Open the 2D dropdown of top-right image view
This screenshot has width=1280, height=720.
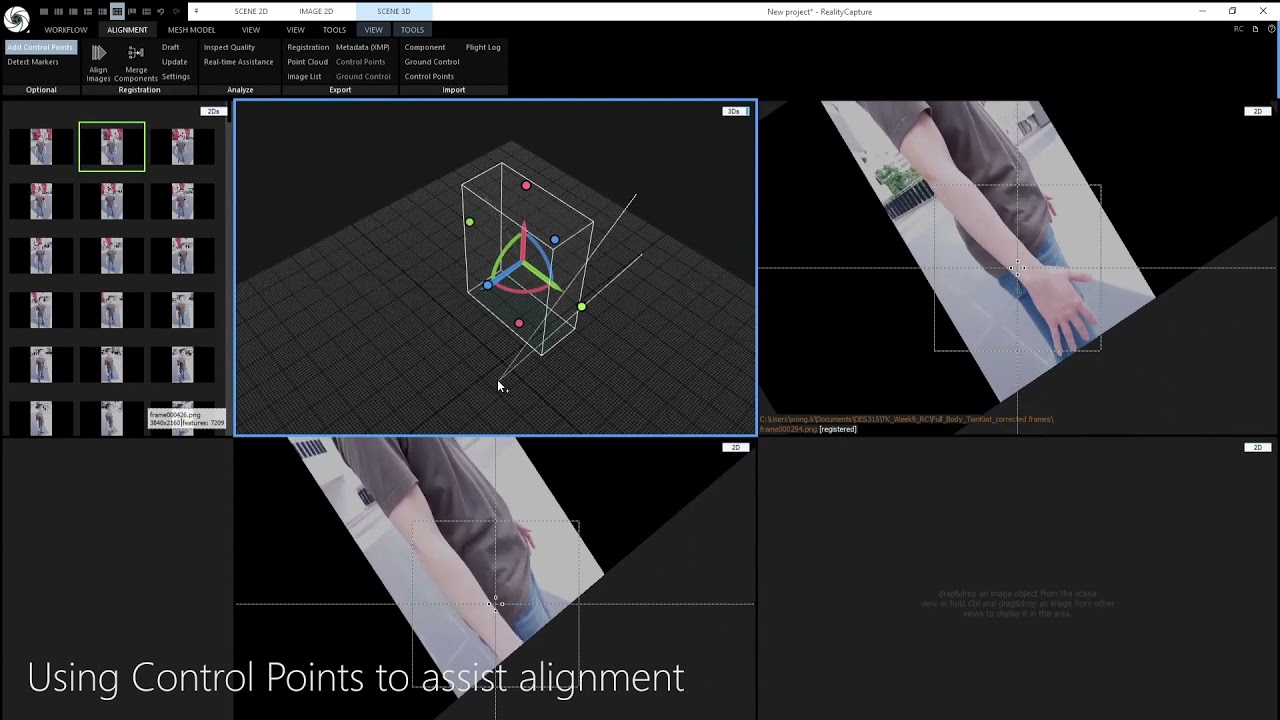[x=1258, y=111]
